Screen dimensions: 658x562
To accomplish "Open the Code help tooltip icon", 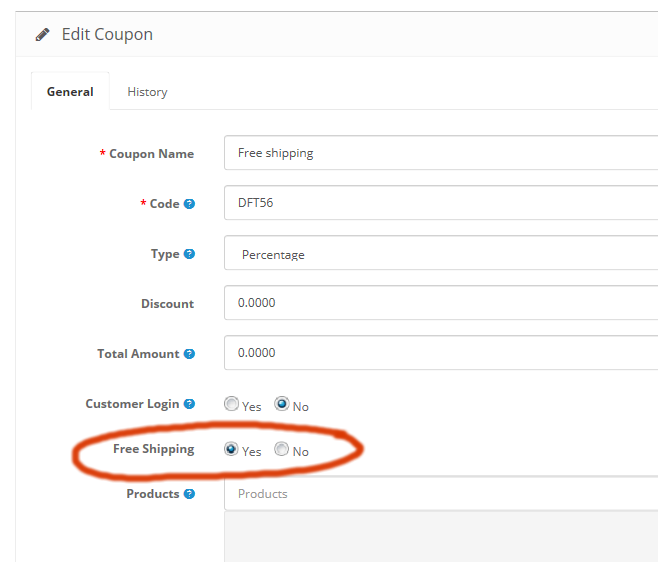I will [189, 204].
